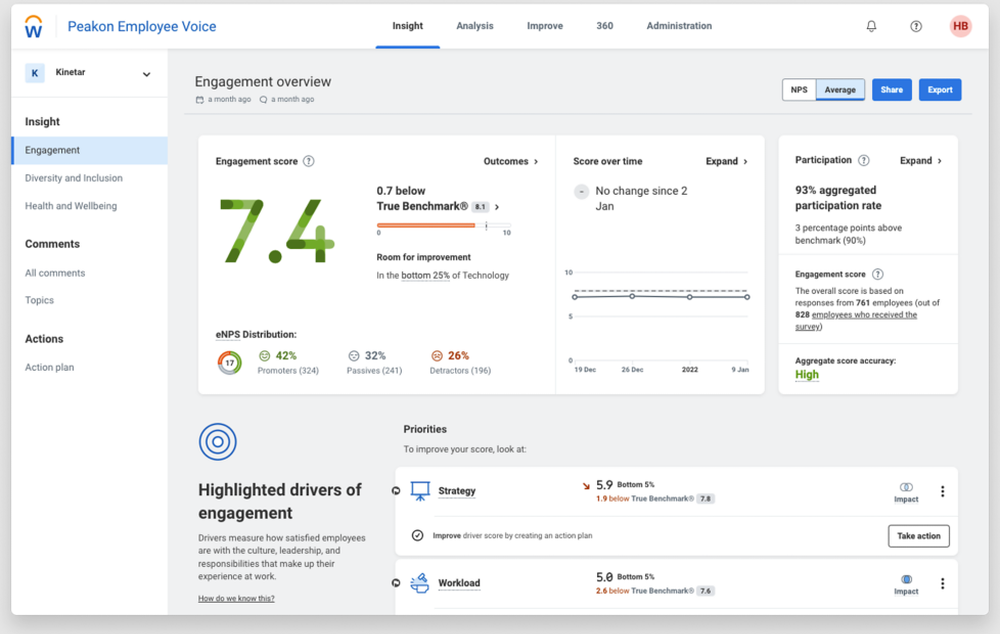Toggle Impact on the Strategy card
Image resolution: width=1000 pixels, height=634 pixels.
pyautogui.click(x=905, y=486)
